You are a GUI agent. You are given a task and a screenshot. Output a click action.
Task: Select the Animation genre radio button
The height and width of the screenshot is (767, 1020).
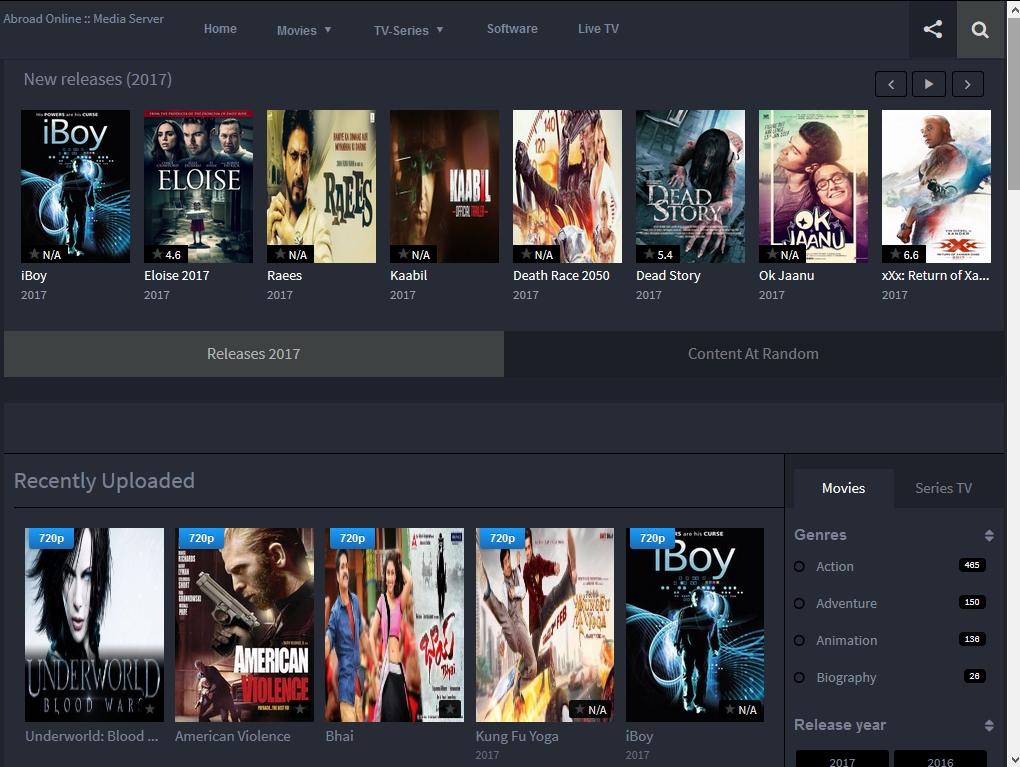tap(799, 641)
